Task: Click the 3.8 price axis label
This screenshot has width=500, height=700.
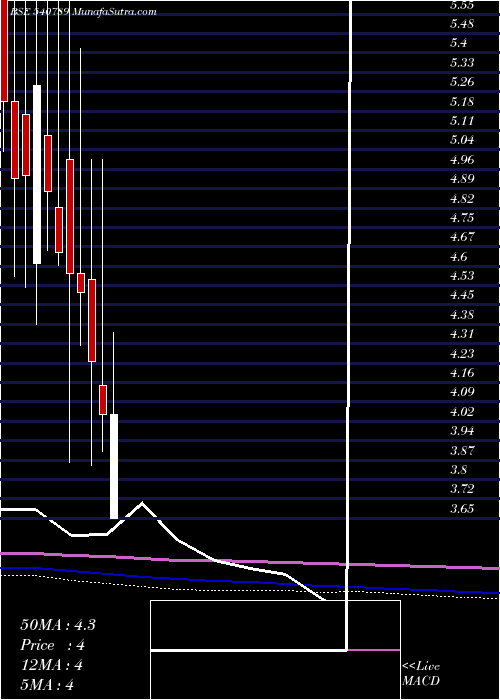Action: [x=459, y=470]
